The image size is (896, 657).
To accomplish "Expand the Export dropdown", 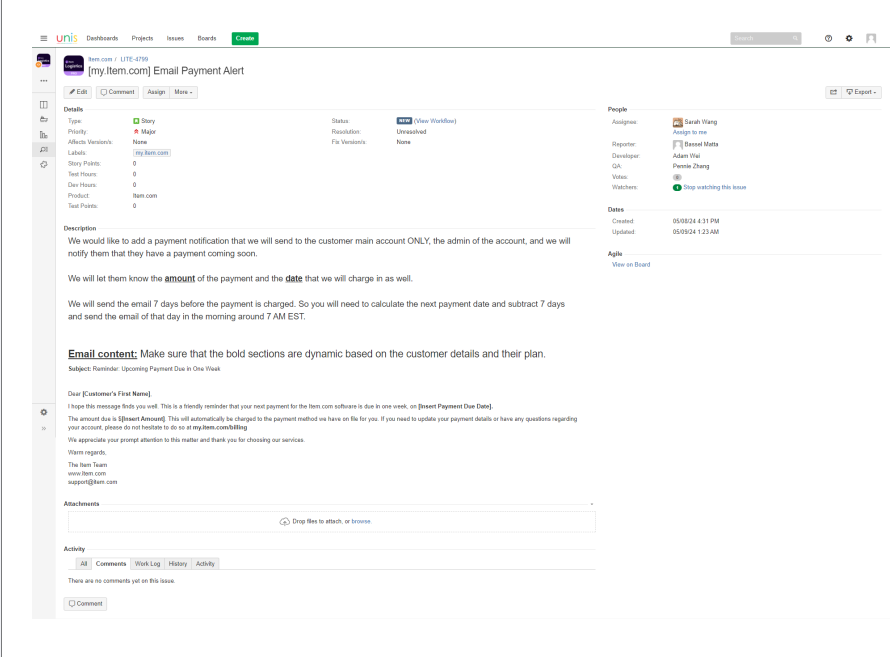I will tap(861, 92).
